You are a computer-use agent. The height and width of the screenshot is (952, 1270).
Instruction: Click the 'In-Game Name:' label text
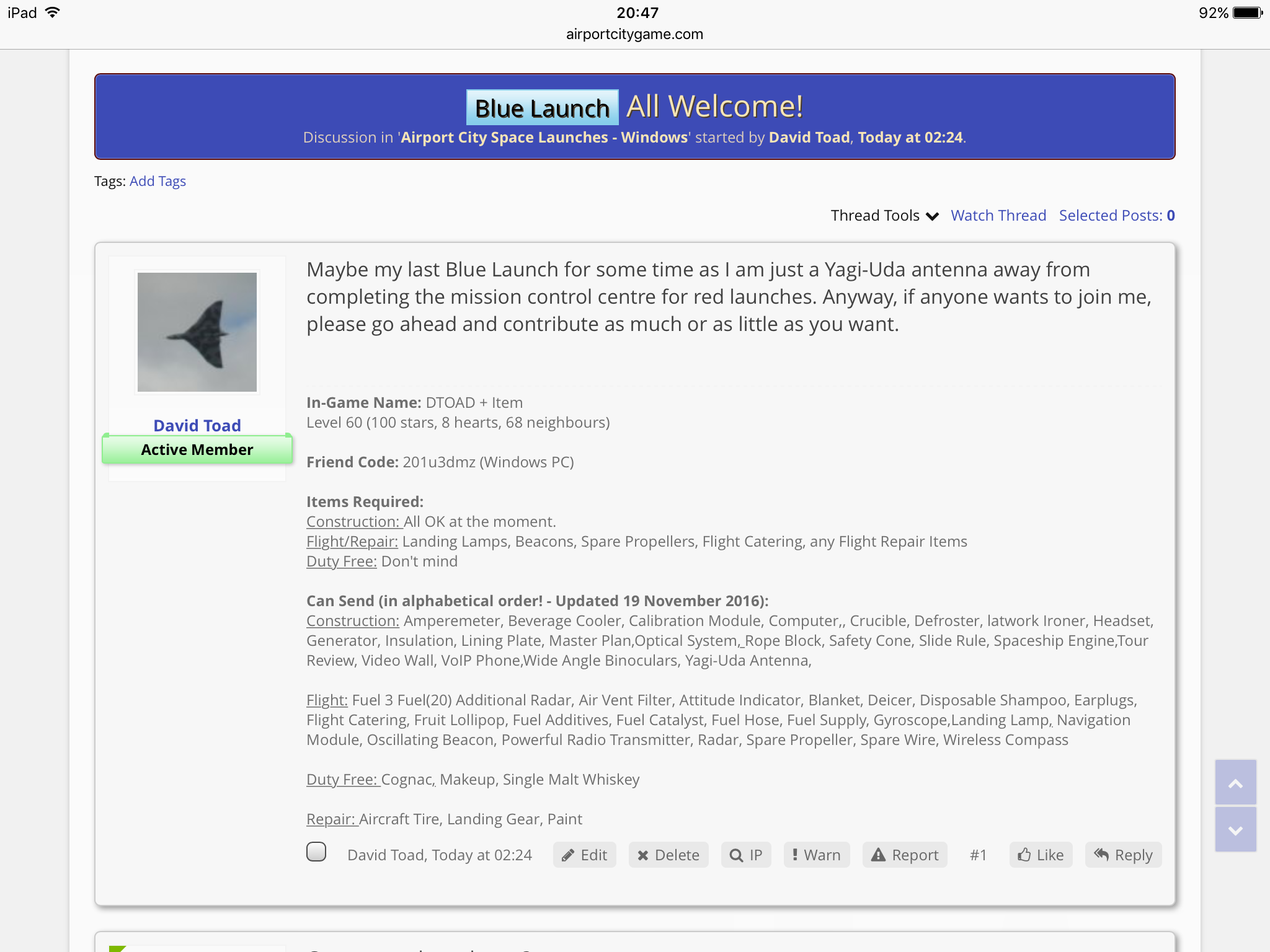tap(364, 403)
